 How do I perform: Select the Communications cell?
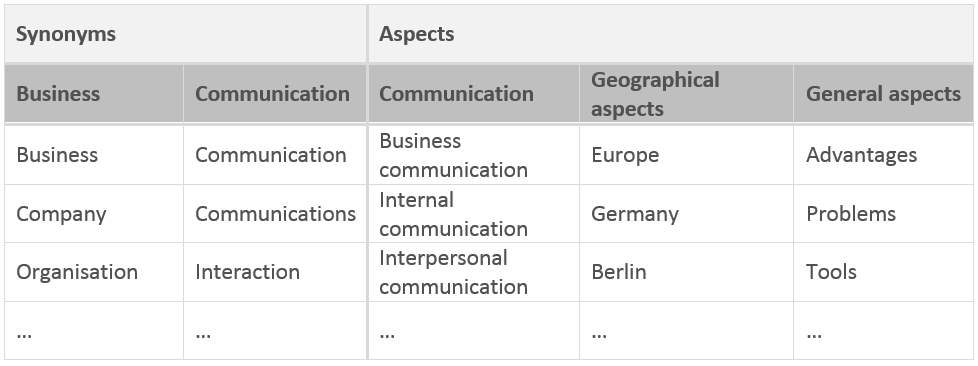[x=275, y=214]
